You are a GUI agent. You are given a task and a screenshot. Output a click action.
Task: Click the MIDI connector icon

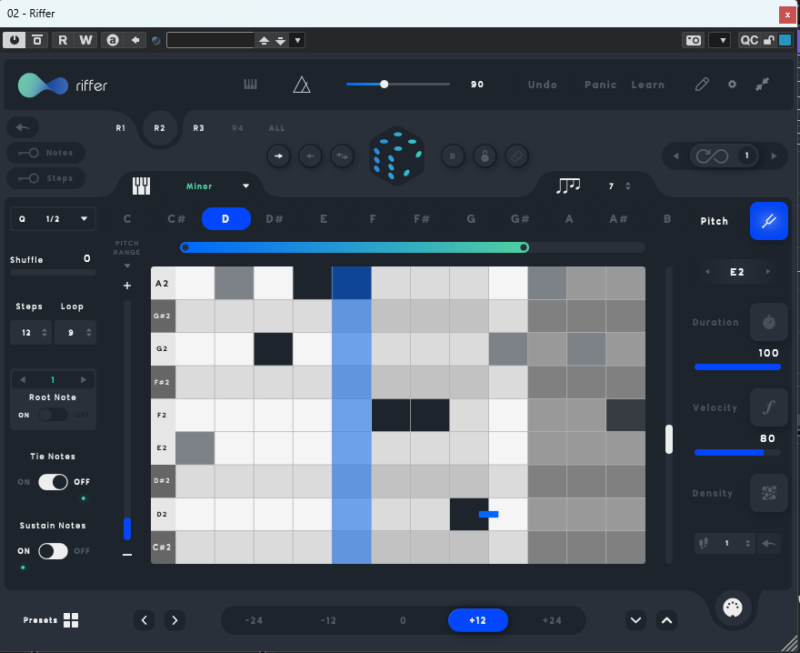point(735,609)
